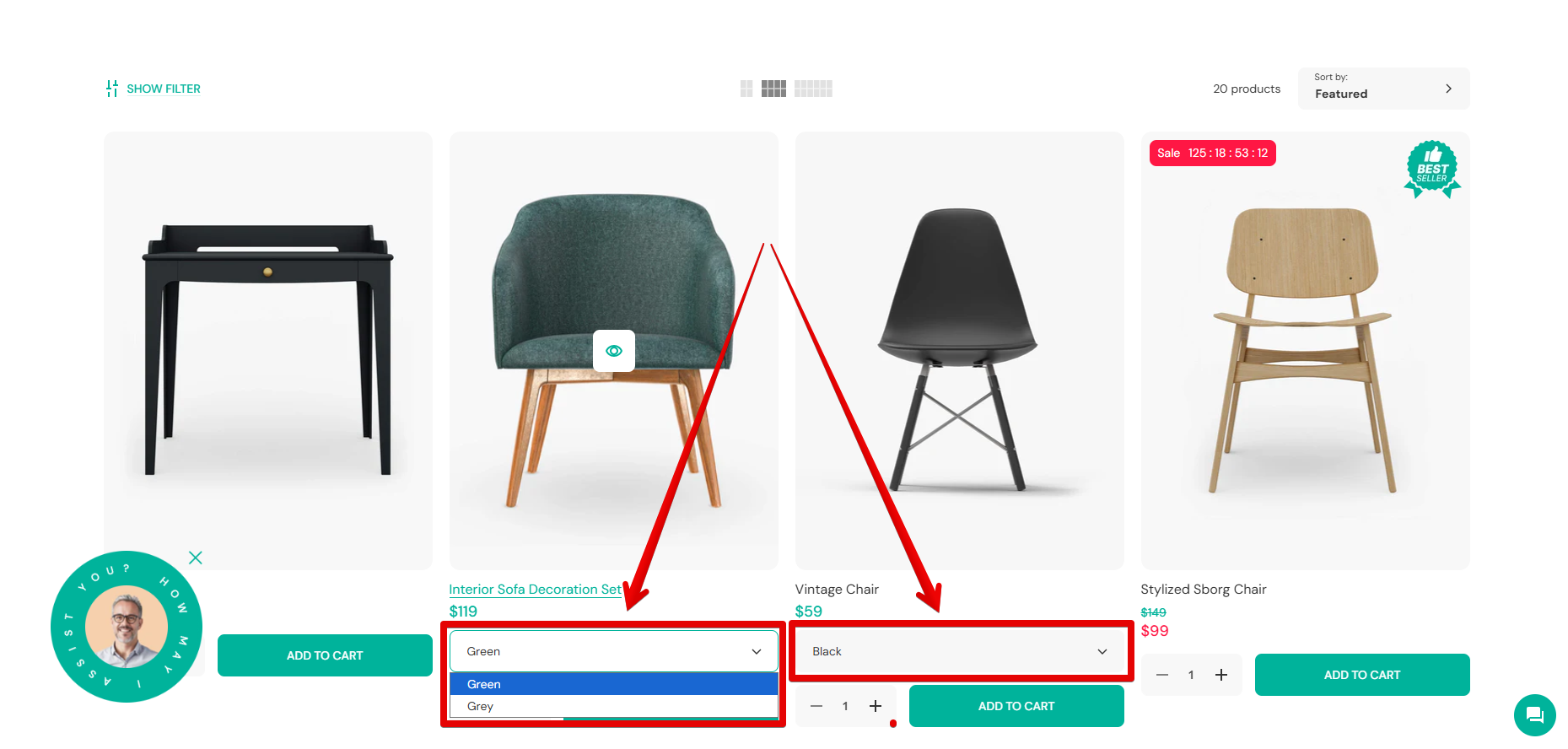Open the live chat bubble icon
Screen dimensions: 1568x749
tap(1534, 715)
